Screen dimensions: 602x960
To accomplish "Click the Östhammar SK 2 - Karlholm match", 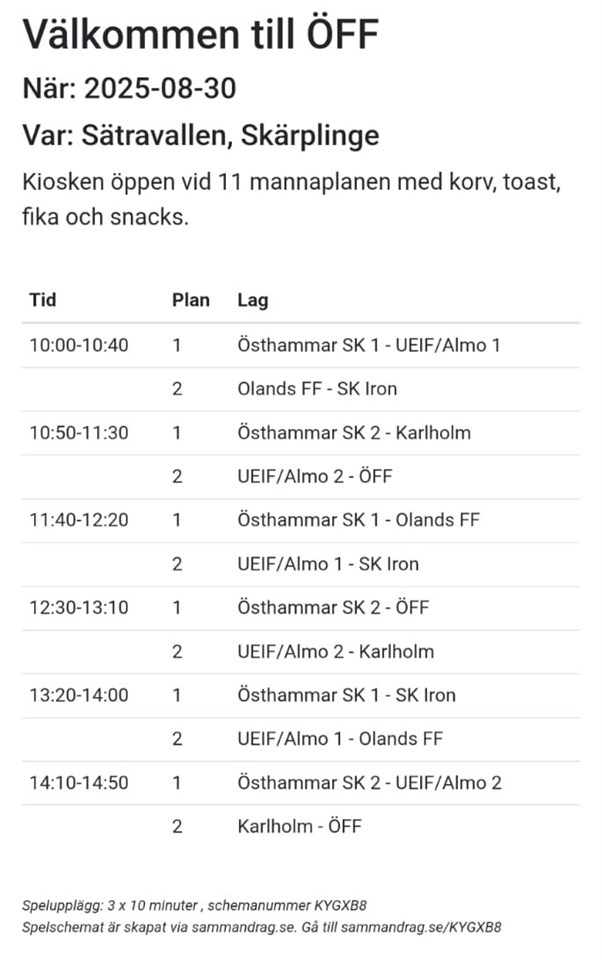I will point(354,433).
